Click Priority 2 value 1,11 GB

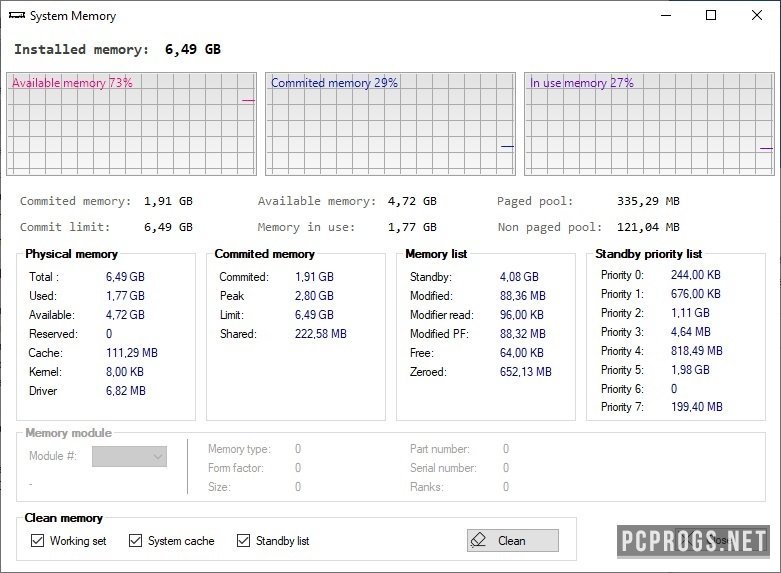tap(690, 313)
